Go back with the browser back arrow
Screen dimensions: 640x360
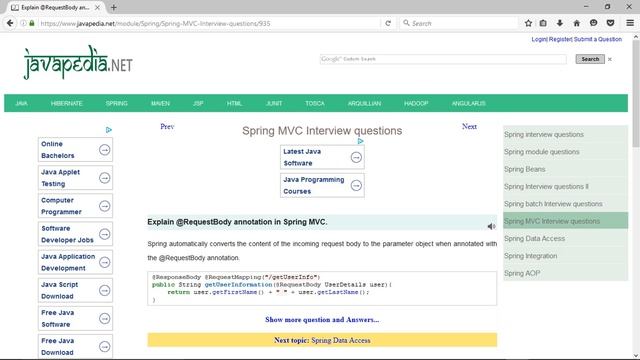(x=10, y=23)
